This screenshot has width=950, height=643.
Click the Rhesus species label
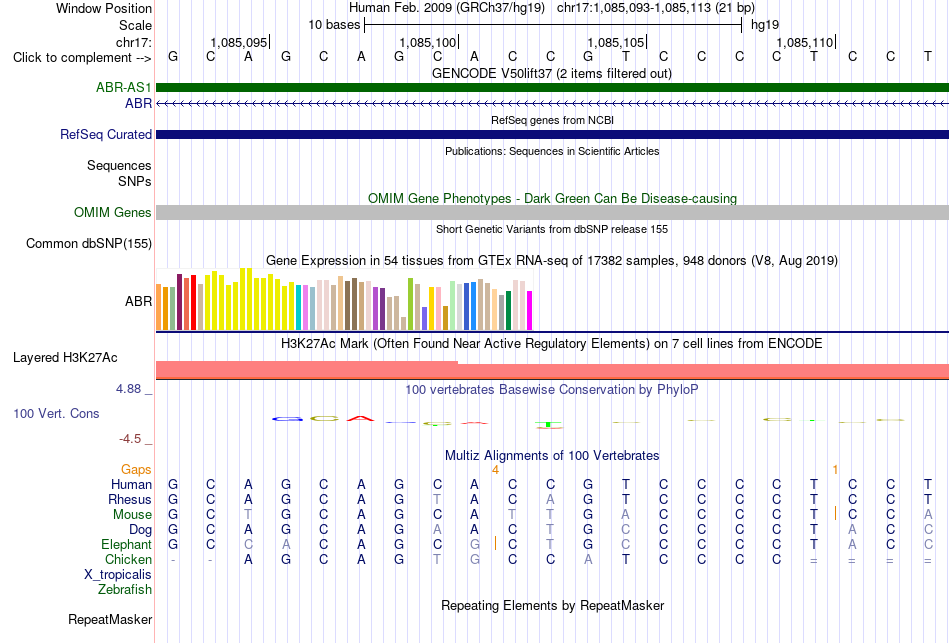130,500
